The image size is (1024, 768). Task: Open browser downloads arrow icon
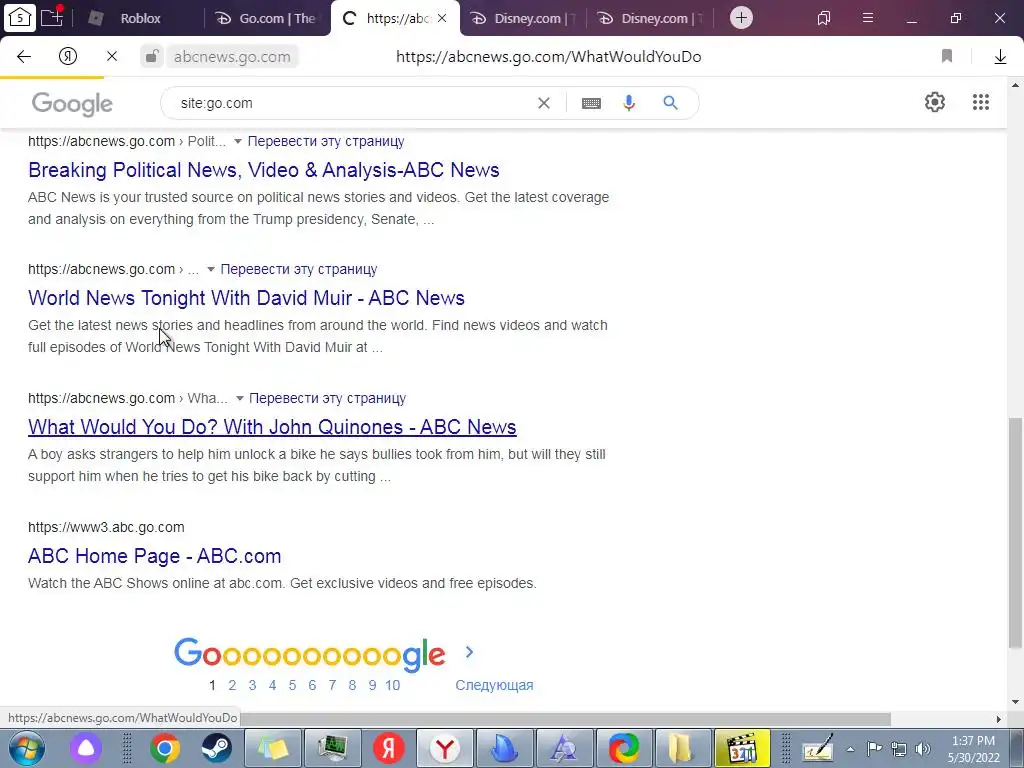coord(1000,57)
